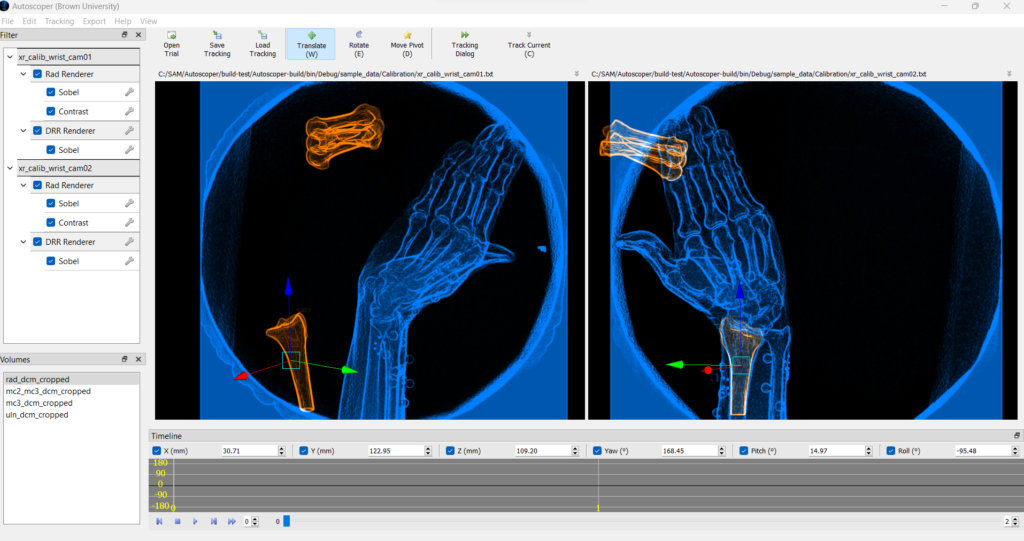Viewport: 1024px width, 541px height.
Task: Disable the Sobel filter under cam02 DRR Renderer
Action: tap(51, 261)
